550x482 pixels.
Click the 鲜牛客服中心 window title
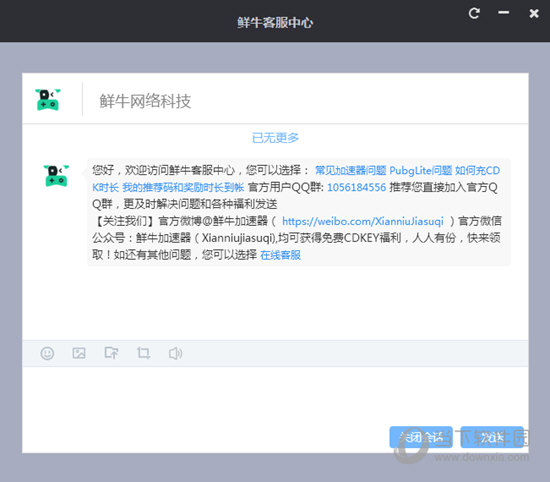point(275,22)
